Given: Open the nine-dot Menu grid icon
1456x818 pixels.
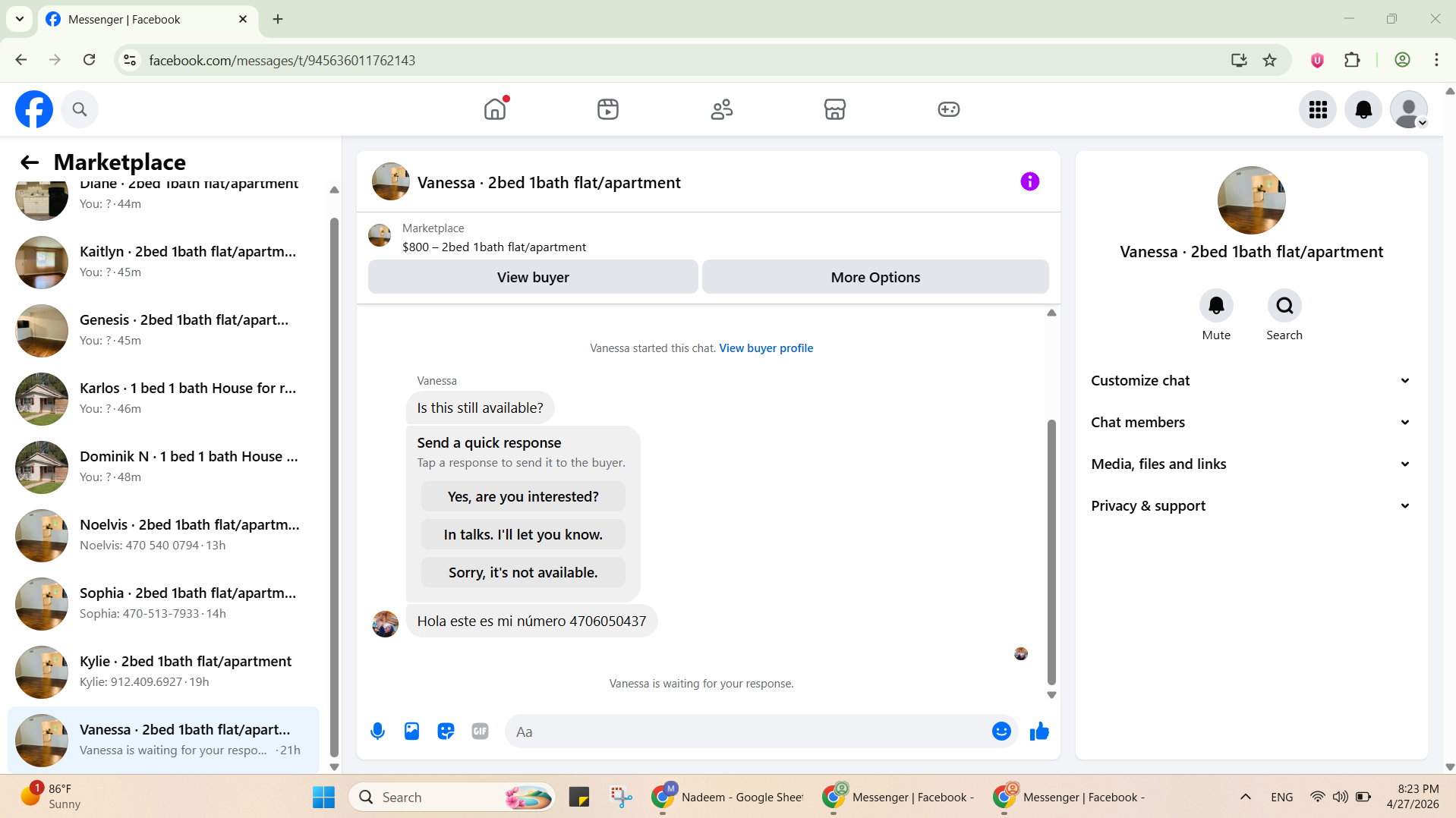Looking at the screenshot, I should (1318, 109).
